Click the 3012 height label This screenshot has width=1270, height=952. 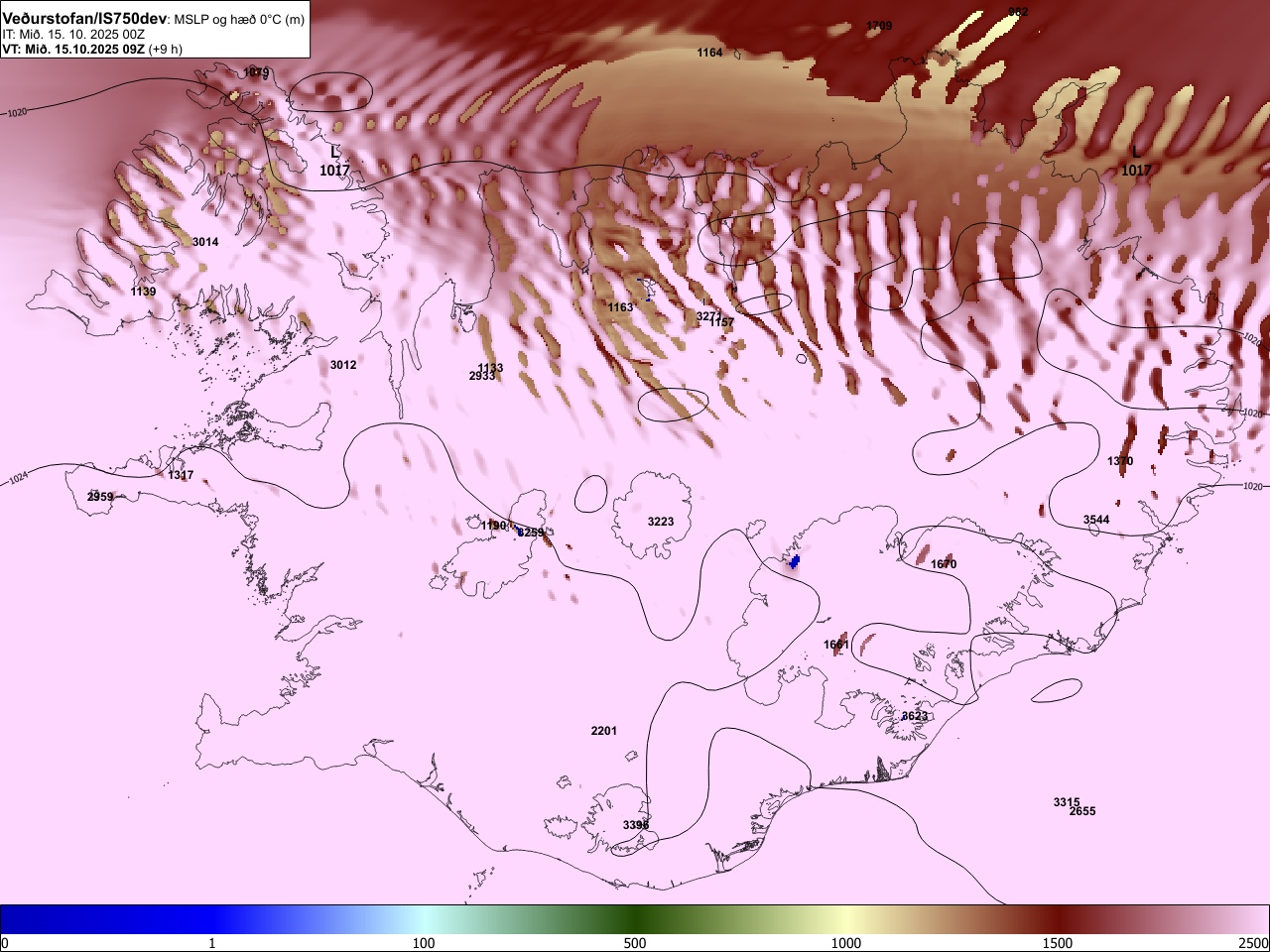pos(343,365)
